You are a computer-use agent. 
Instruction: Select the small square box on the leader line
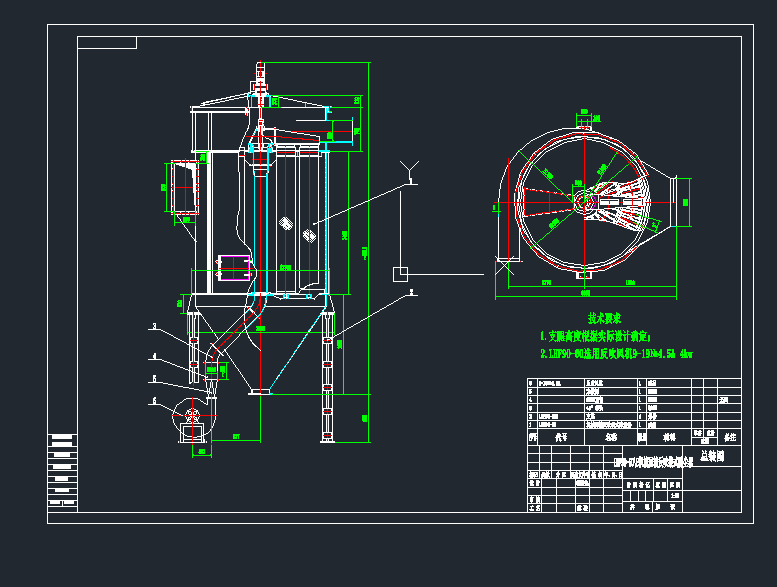click(x=399, y=272)
